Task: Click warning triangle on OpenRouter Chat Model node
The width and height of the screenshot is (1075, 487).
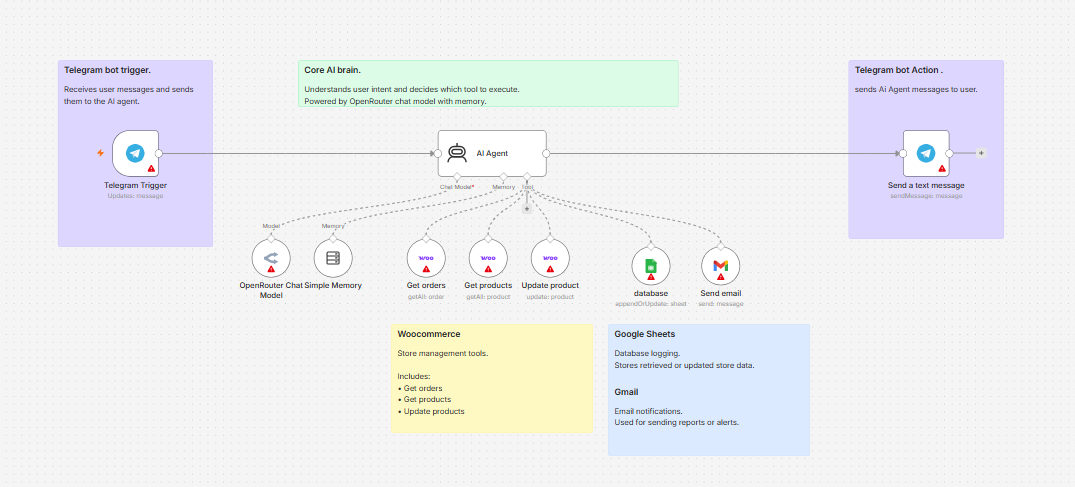Action: click(x=271, y=270)
